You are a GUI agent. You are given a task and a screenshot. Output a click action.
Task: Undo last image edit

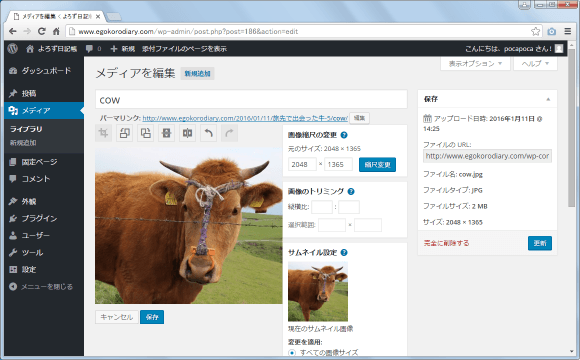point(209,133)
